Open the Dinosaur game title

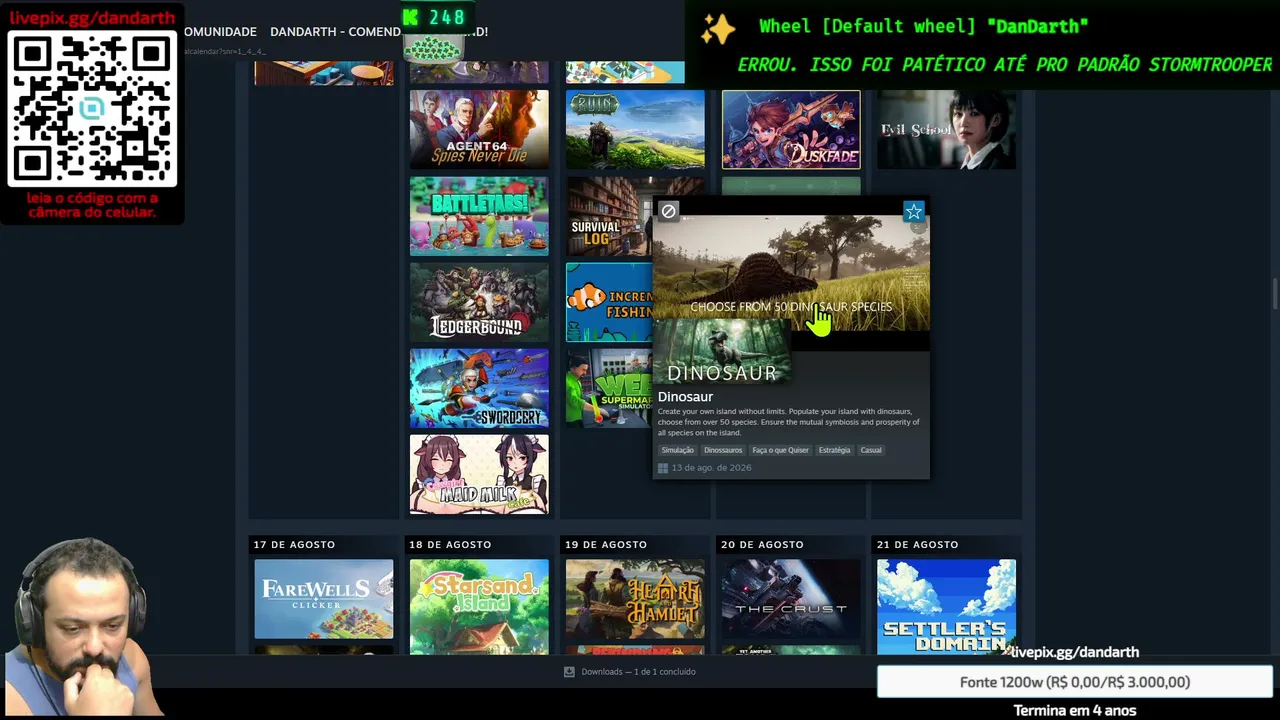pyautogui.click(x=685, y=397)
